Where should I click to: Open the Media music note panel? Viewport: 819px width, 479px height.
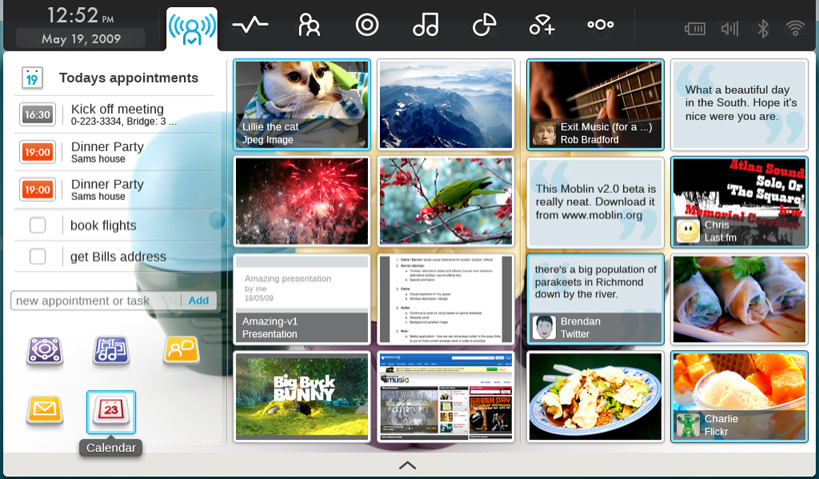tap(426, 26)
